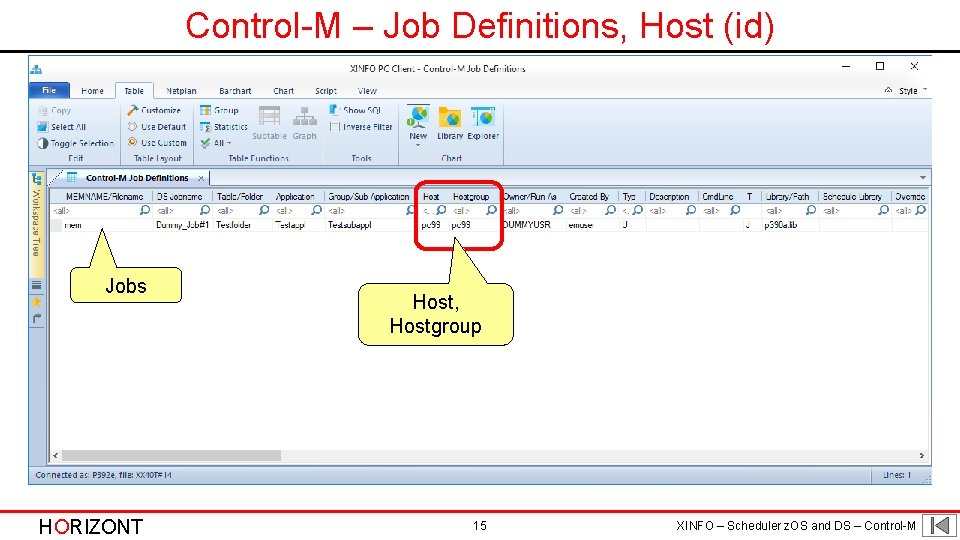Open the File menu
Image resolution: width=960 pixels, height=540 pixels.
[49, 90]
